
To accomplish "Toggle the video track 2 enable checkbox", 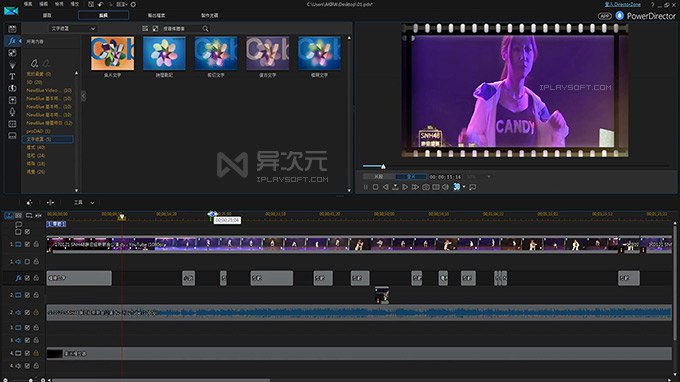I will click(x=27, y=295).
